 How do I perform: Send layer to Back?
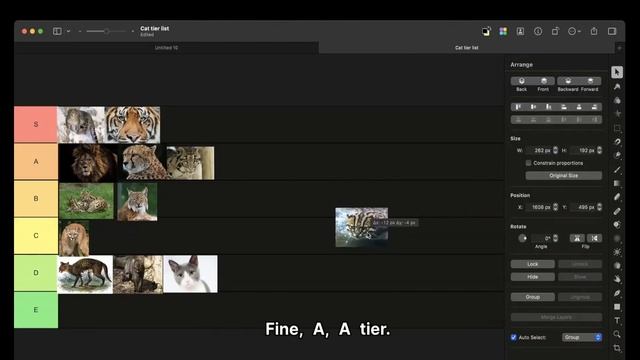coord(522,81)
